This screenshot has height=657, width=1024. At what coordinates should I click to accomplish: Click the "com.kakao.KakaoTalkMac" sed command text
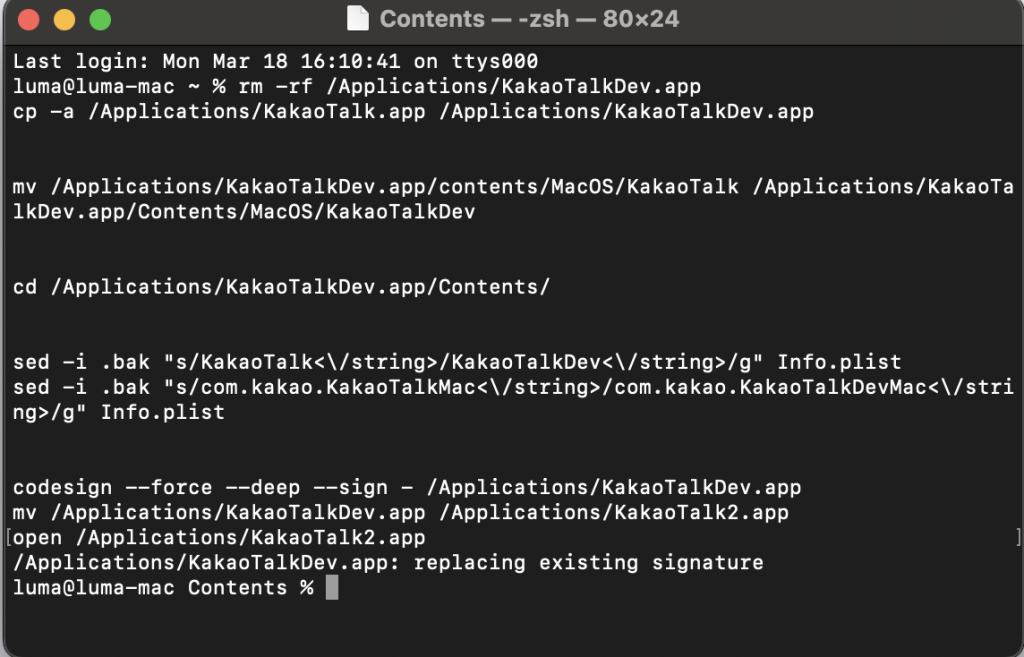point(513,400)
